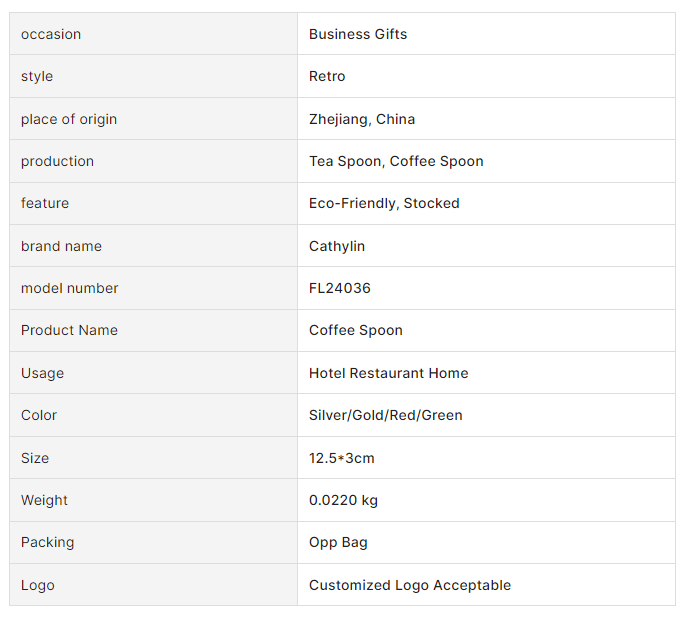This screenshot has width=688, height=620.
Task: Click "Customized Logo Acceptable" text
Action: coord(410,585)
